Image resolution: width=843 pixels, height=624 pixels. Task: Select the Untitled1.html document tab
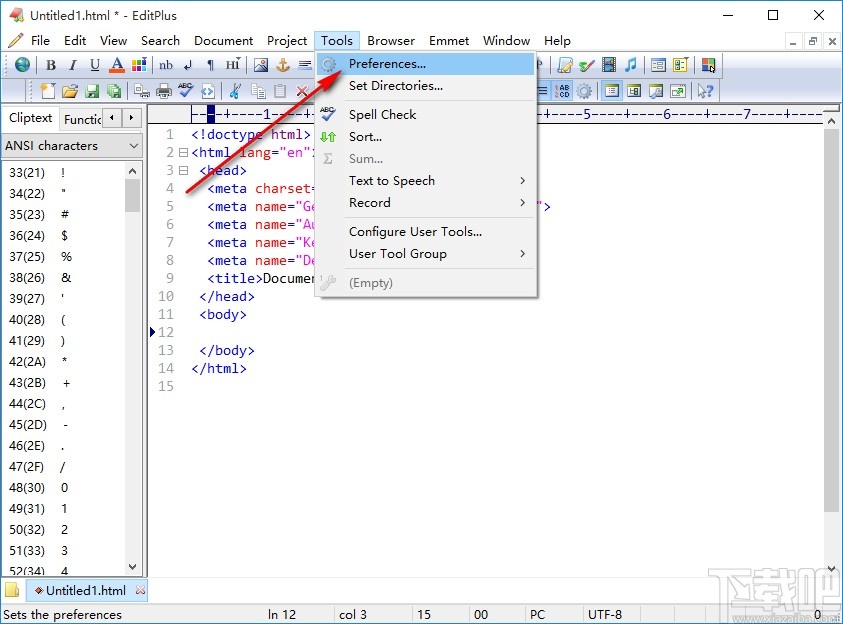85,591
